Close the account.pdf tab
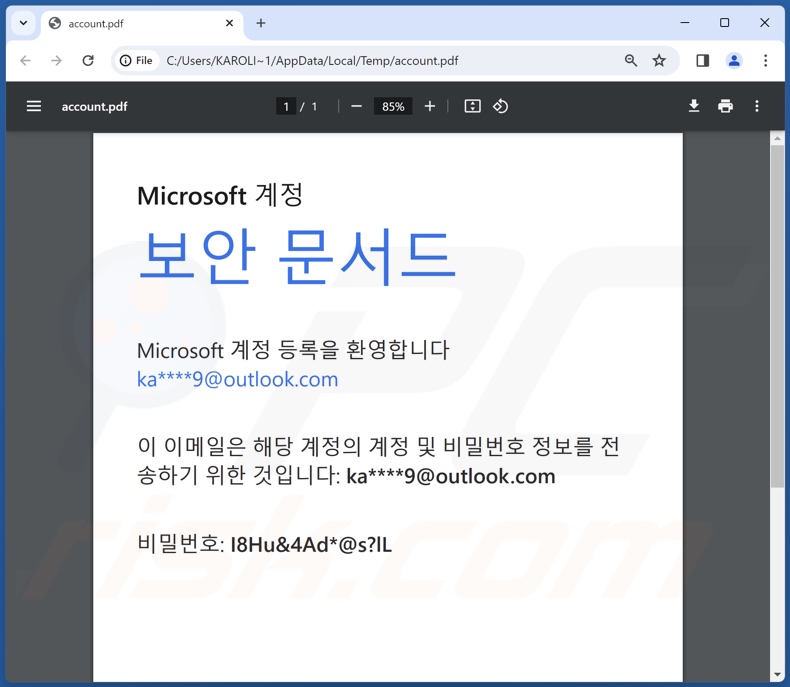Image resolution: width=790 pixels, height=687 pixels. 229,23
